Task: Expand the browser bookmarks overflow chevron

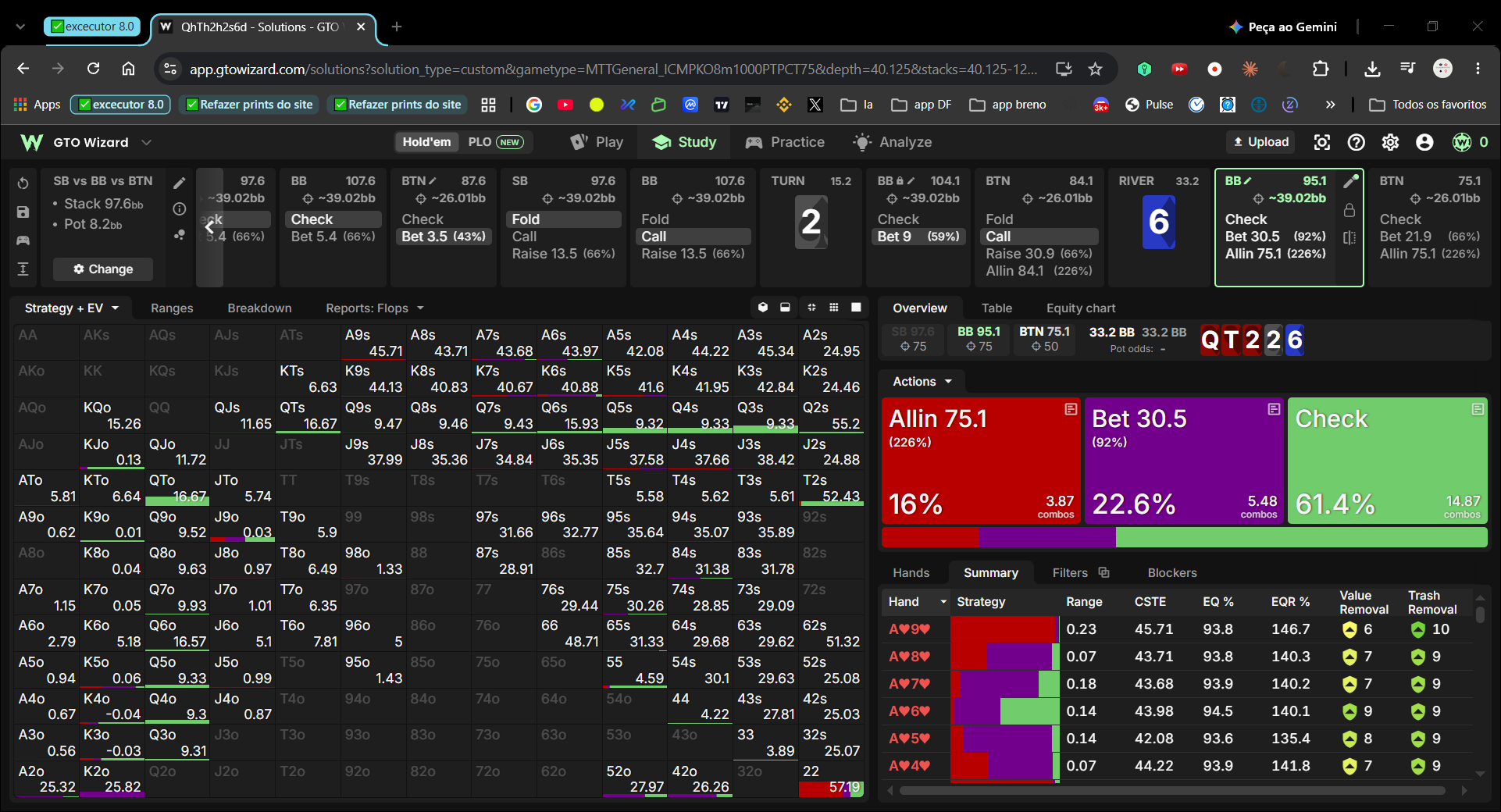Action: pos(1330,105)
